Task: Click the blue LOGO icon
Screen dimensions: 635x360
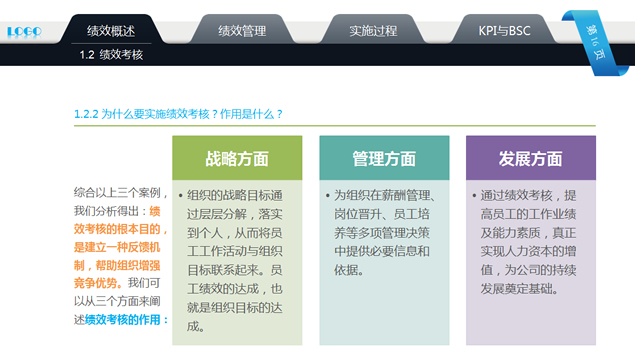Action: tap(24, 31)
